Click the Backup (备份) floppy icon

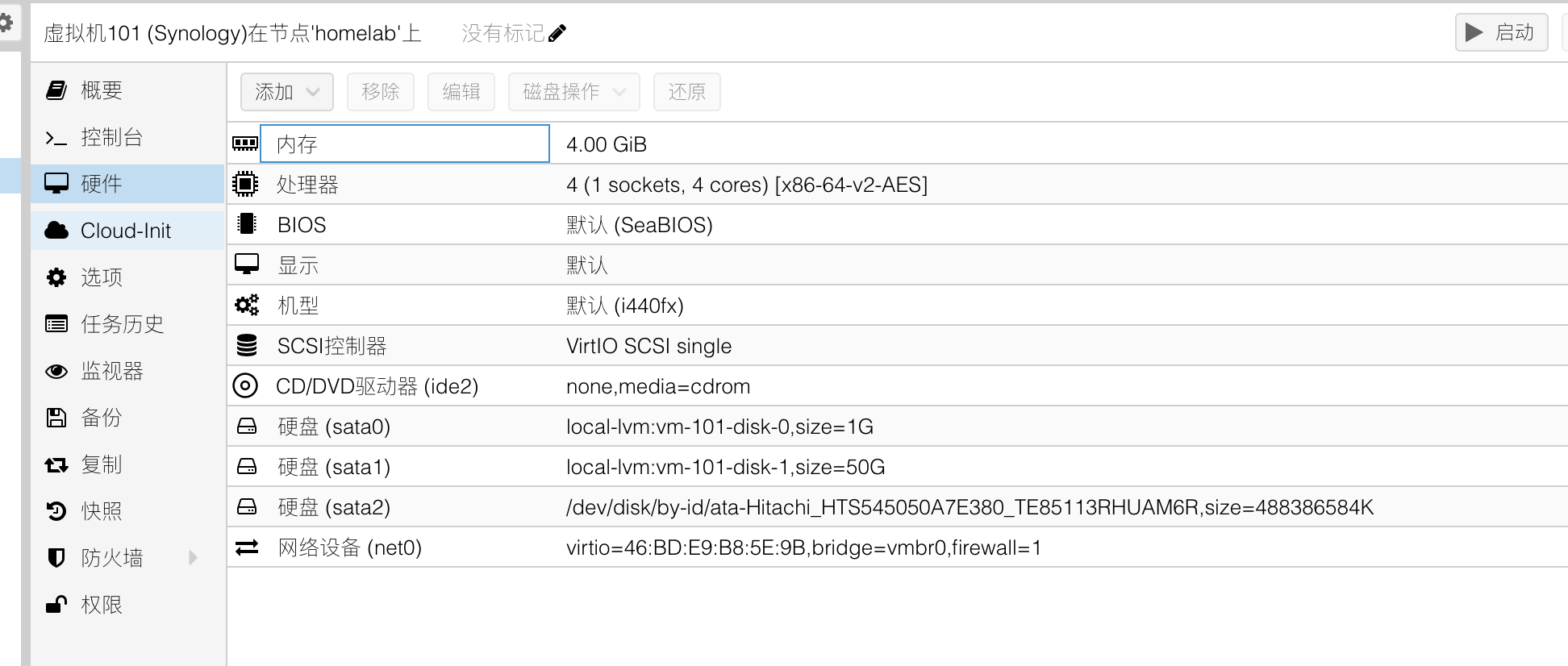(56, 418)
